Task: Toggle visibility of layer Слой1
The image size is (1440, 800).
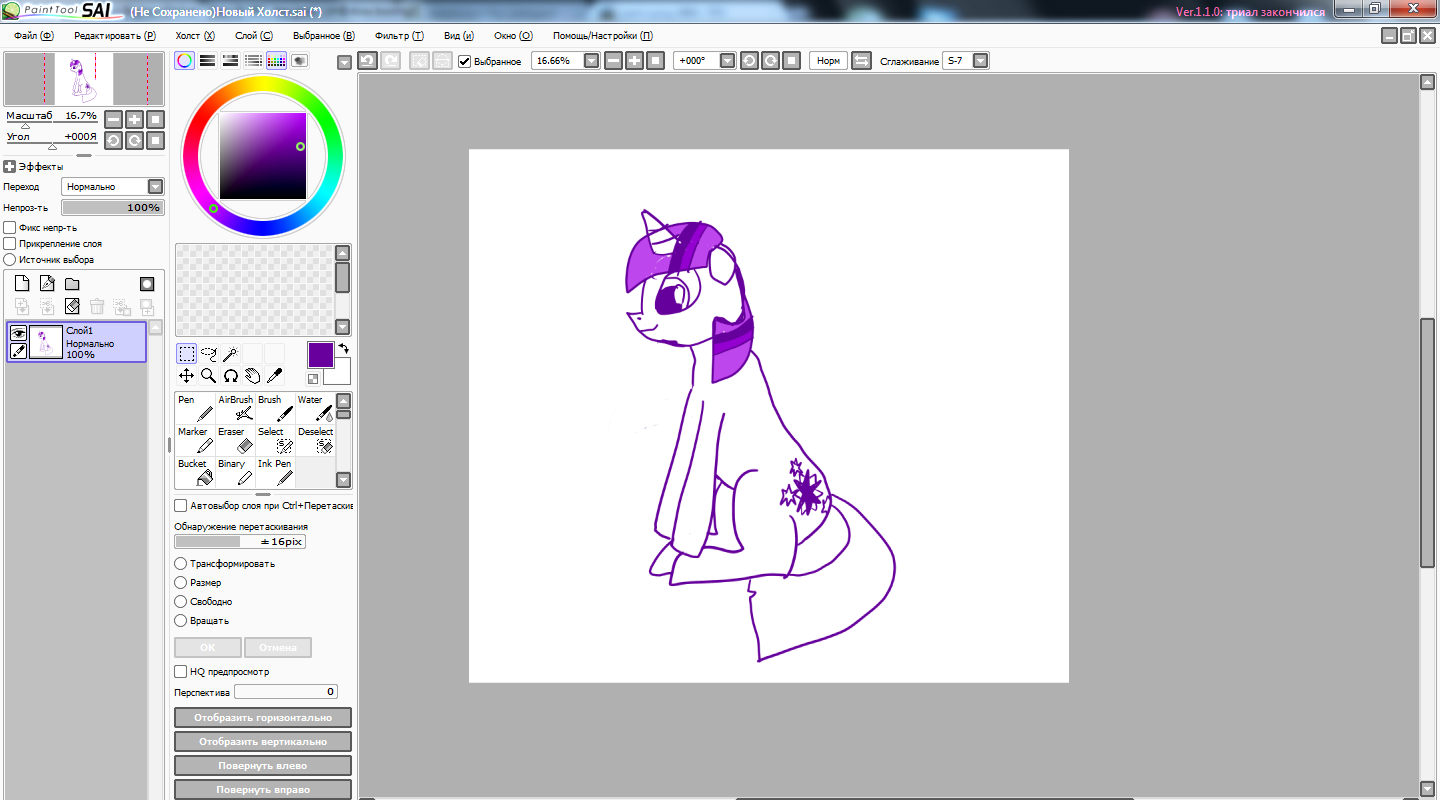Action: [x=18, y=333]
